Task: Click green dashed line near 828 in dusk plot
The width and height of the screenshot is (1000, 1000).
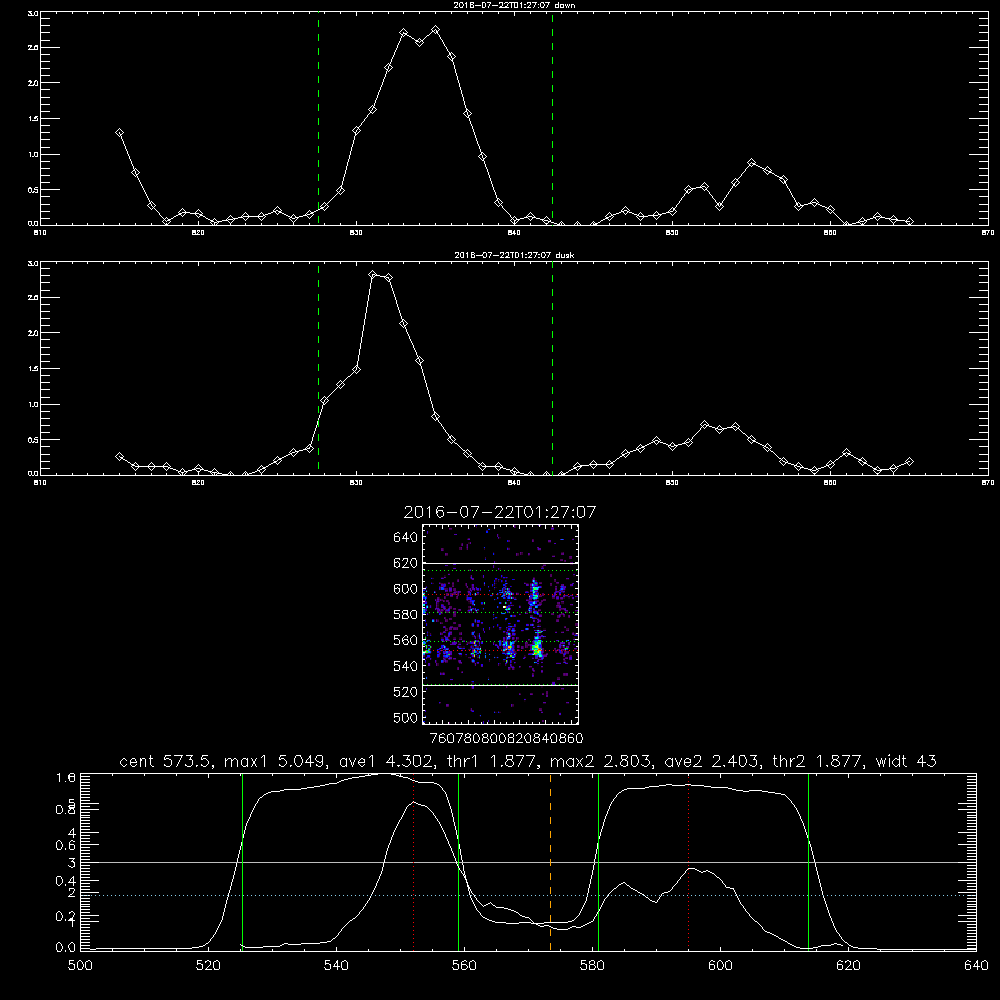Action: [318, 368]
